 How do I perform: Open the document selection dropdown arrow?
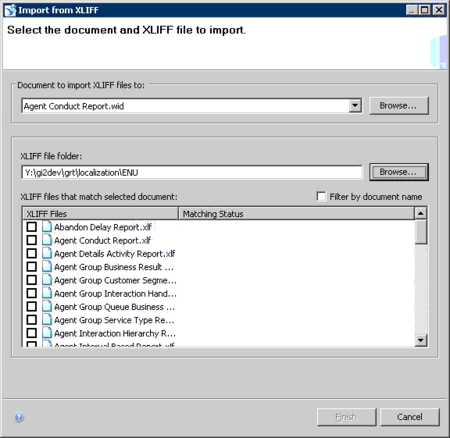point(355,106)
